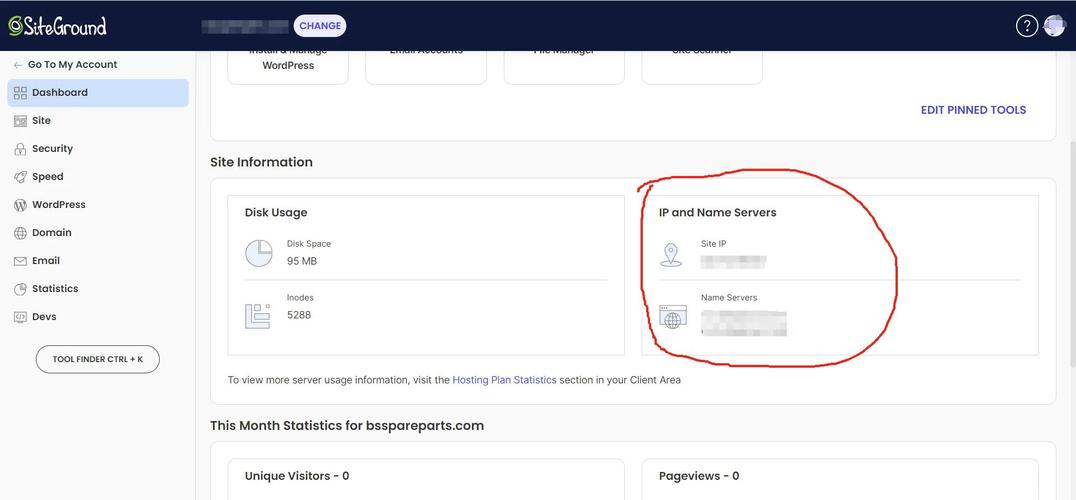Click the Dashboard grid icon
This screenshot has width=1076, height=500.
[20, 93]
